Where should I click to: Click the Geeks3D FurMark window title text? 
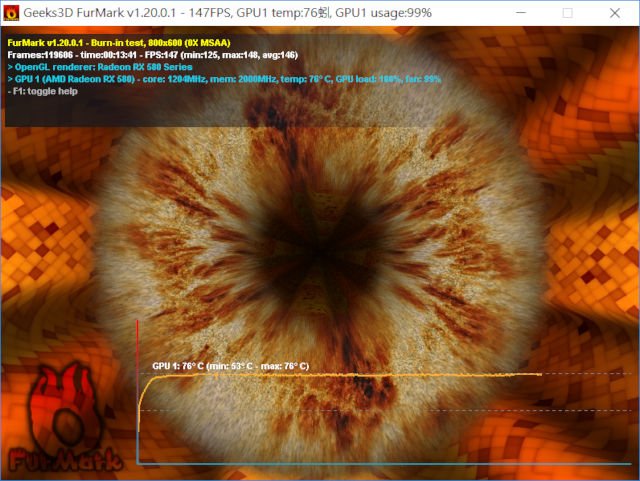227,13
